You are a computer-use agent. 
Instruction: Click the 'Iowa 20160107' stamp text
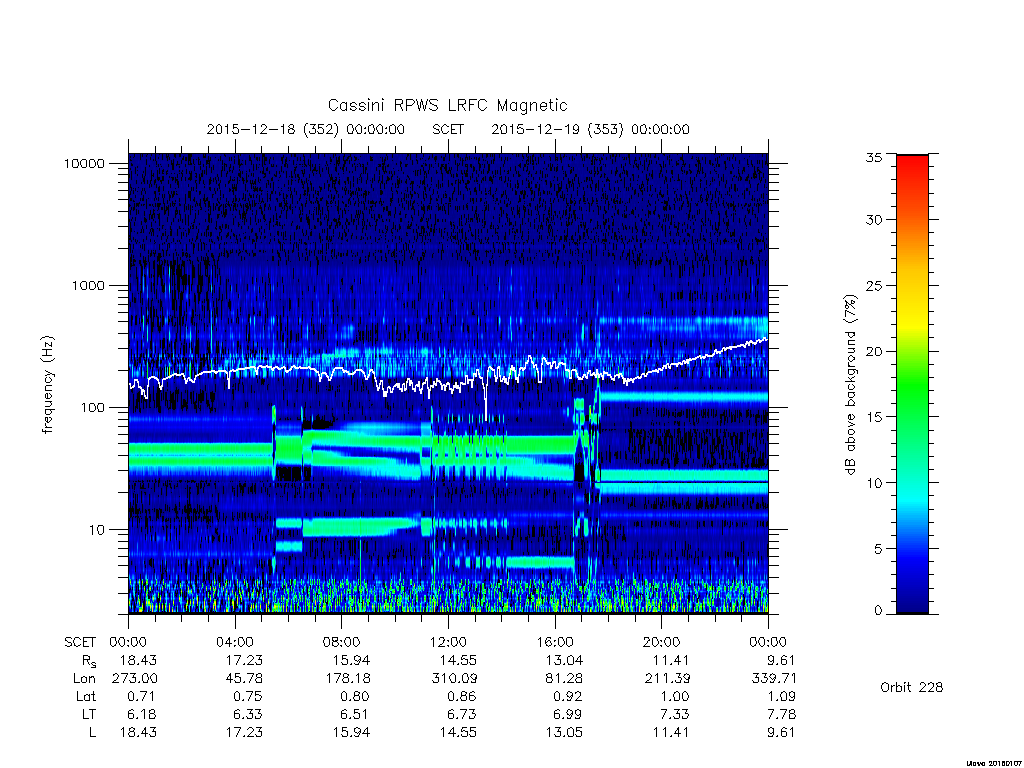point(995,763)
